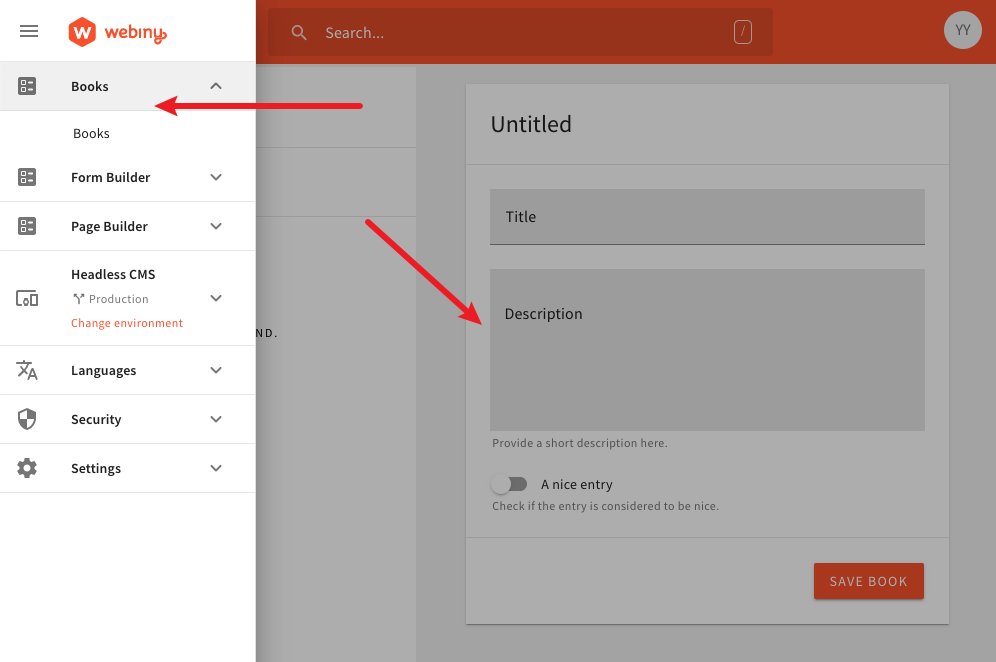Open the YY user avatar menu
This screenshot has height=662, width=996.
[x=962, y=30]
